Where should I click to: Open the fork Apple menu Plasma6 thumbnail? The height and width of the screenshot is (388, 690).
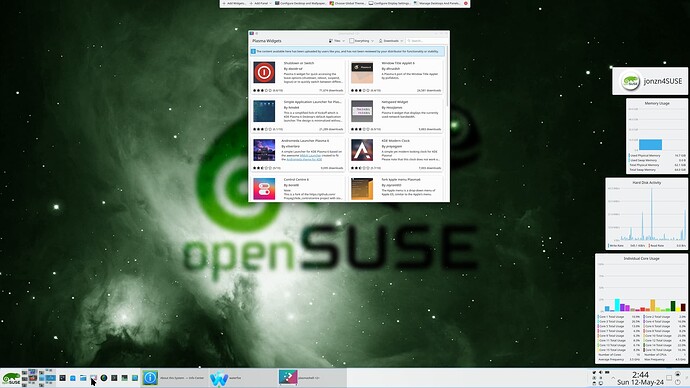pyautogui.click(x=362, y=188)
